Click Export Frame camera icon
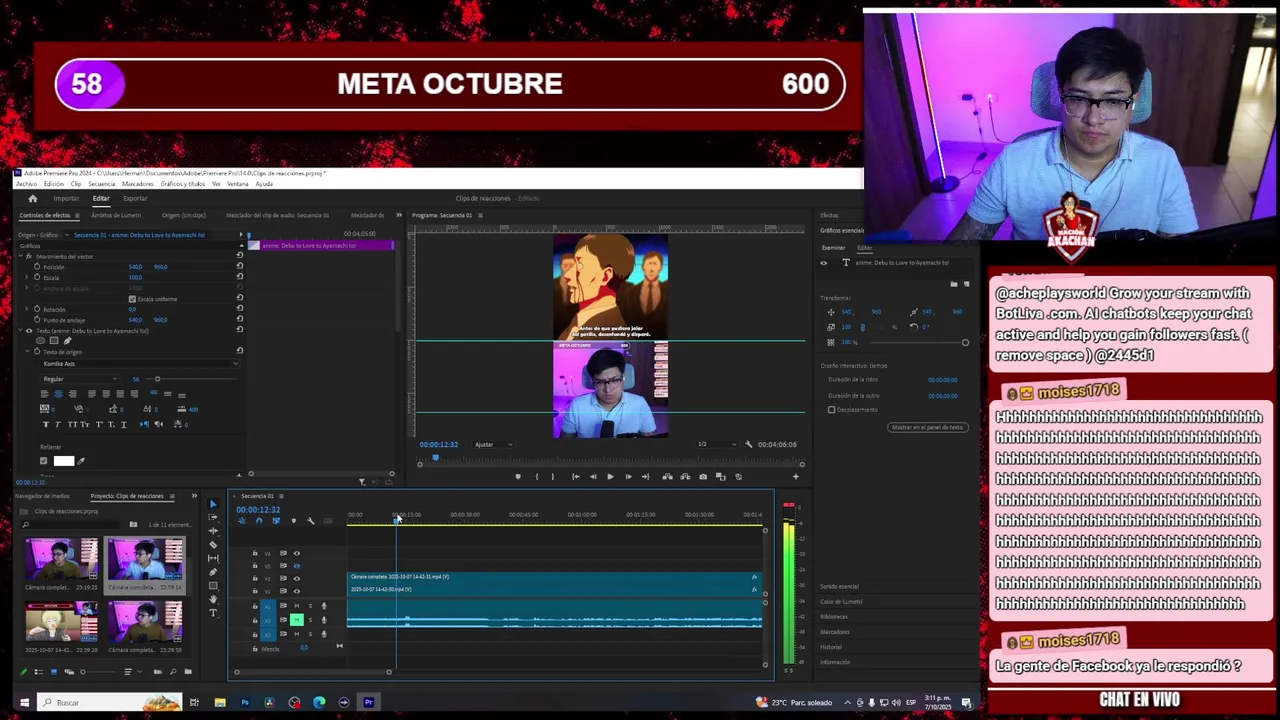The height and width of the screenshot is (720, 1280). pyautogui.click(x=703, y=477)
